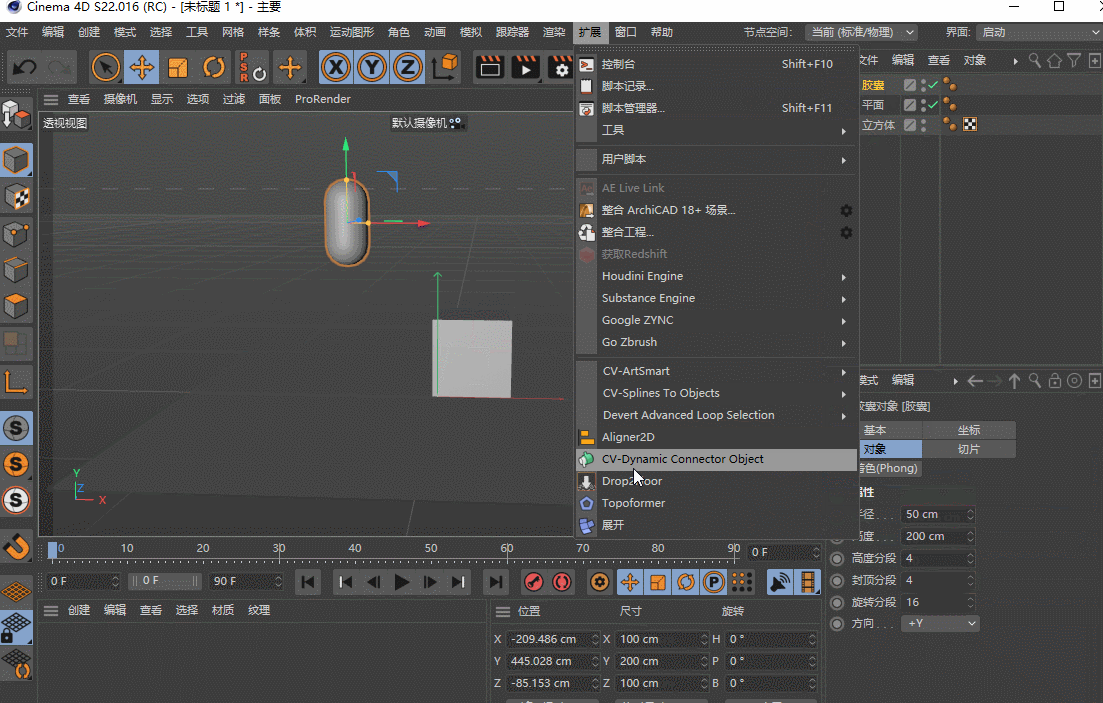Go to the end of animation
Viewport: 1103px width, 703px height.
(496, 582)
